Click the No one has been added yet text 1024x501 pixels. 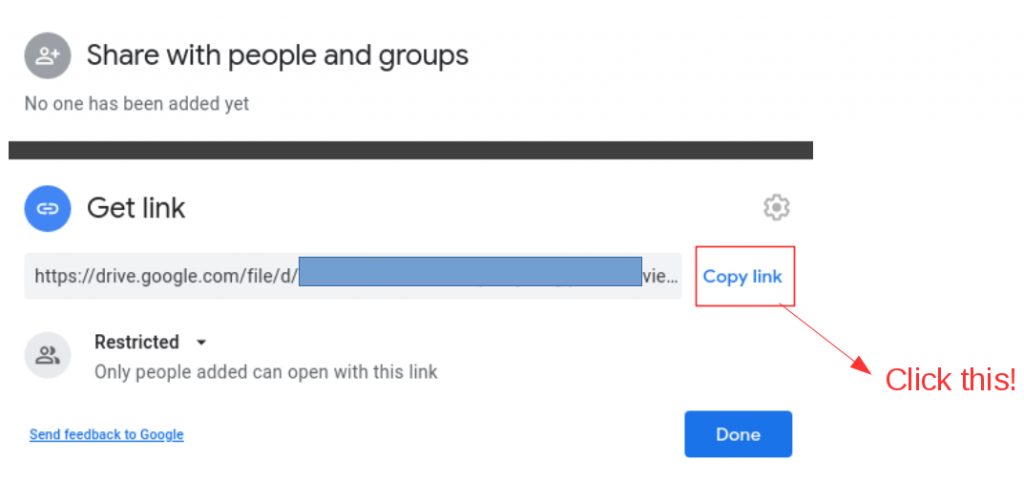(136, 104)
